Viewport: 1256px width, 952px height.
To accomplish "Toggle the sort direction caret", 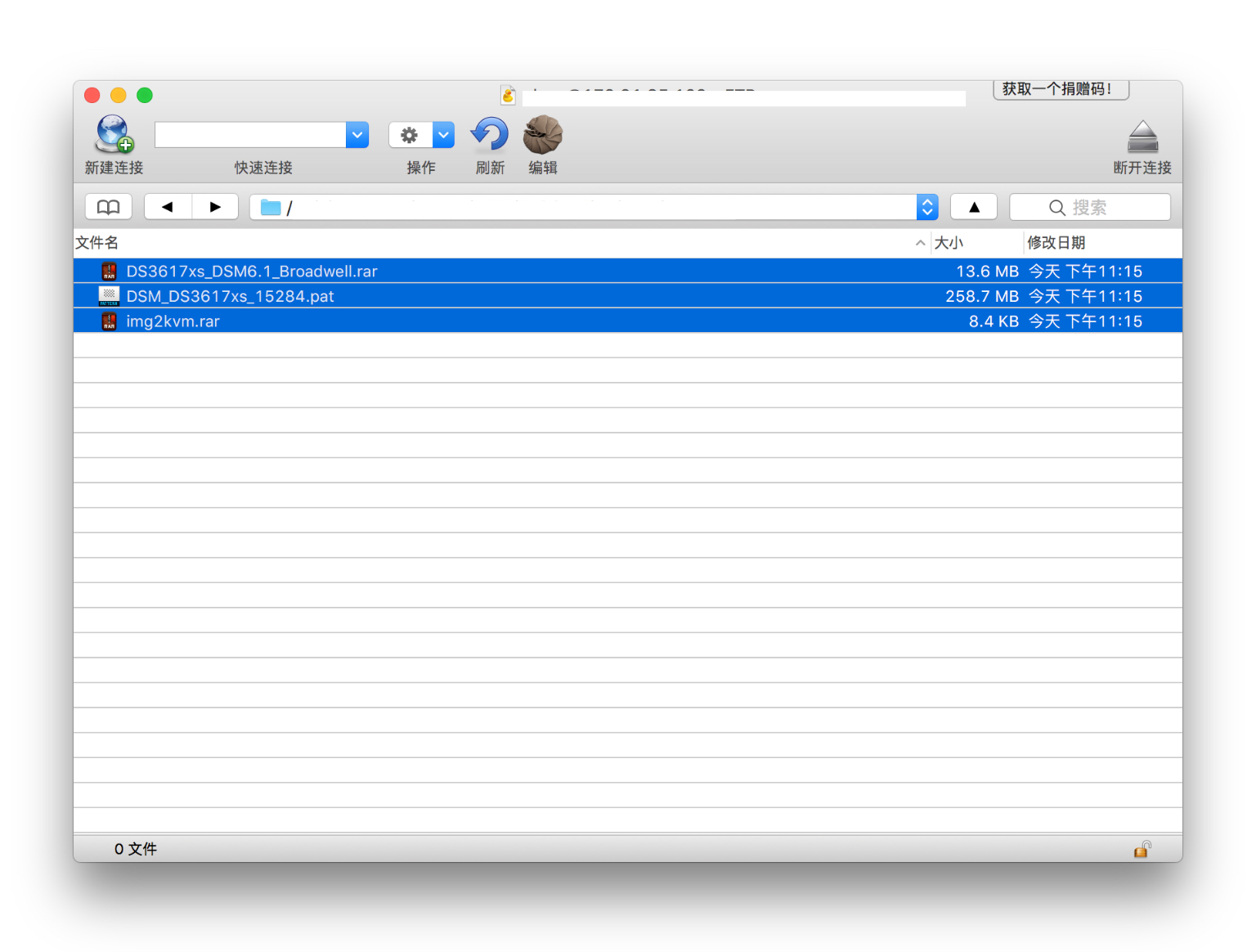I will 920,243.
